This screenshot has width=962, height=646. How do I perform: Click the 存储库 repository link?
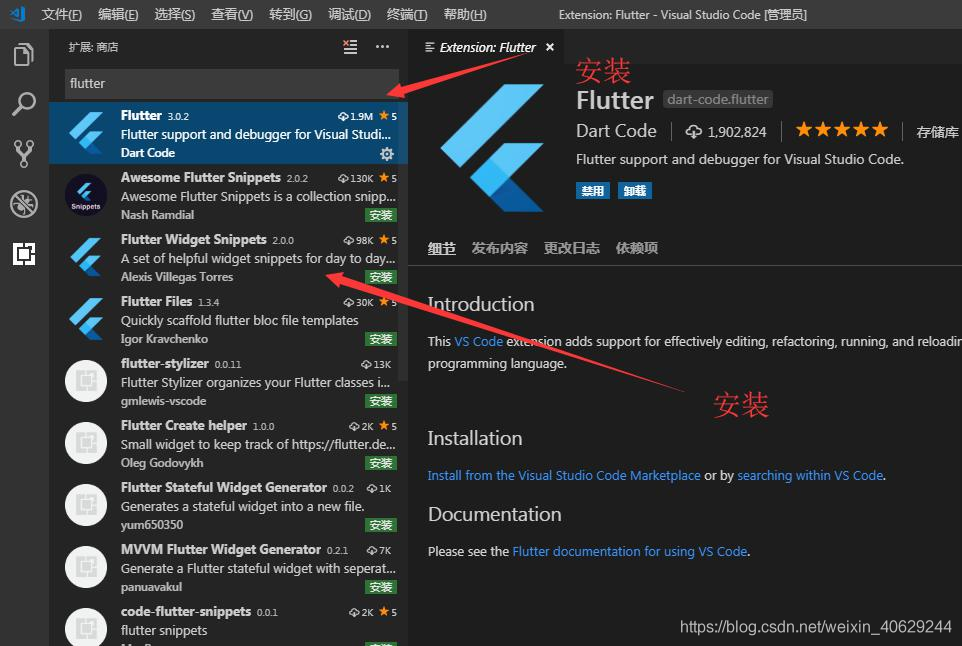[937, 132]
